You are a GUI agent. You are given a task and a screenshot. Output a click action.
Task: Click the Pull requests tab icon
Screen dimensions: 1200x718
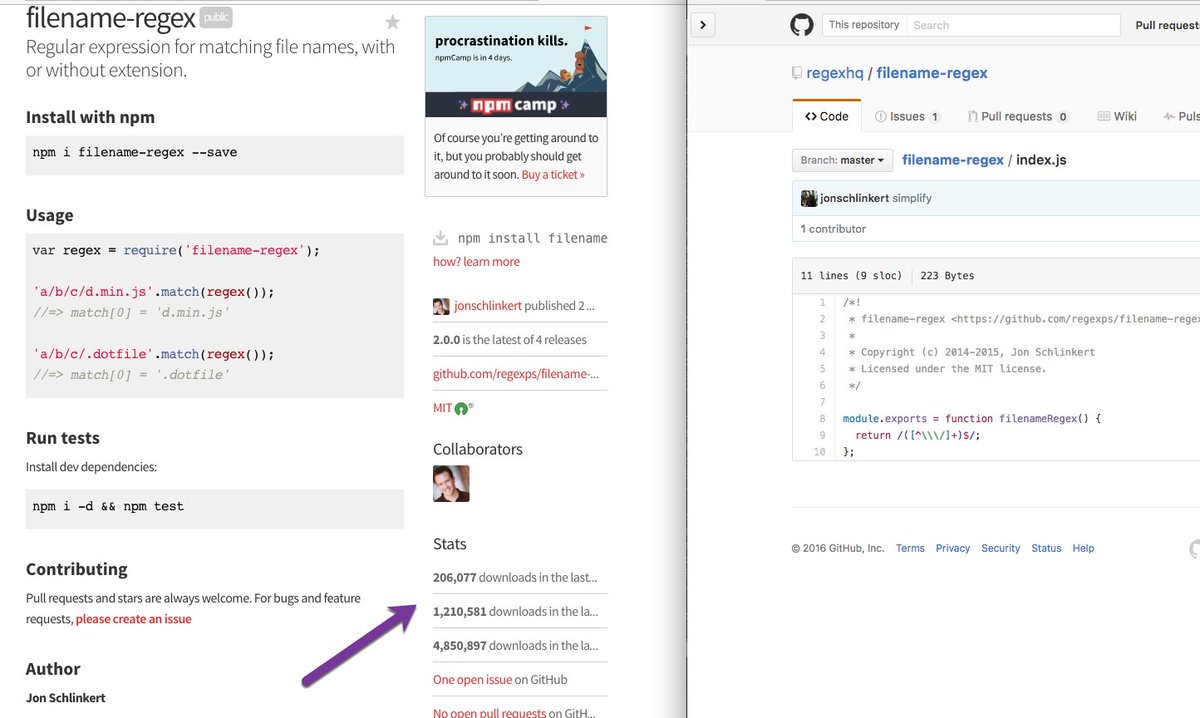point(972,116)
